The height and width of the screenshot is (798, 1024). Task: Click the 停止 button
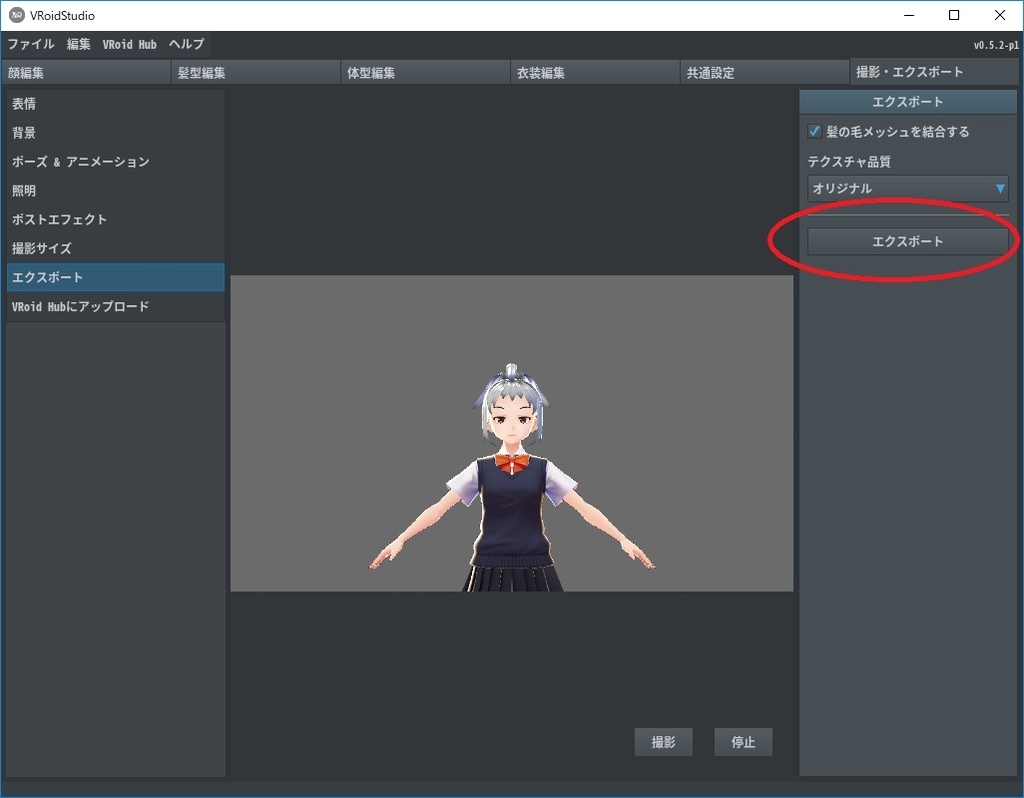click(743, 742)
